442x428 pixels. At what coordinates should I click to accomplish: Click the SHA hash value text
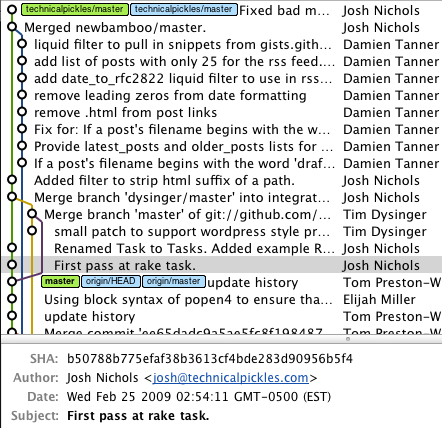click(210, 359)
